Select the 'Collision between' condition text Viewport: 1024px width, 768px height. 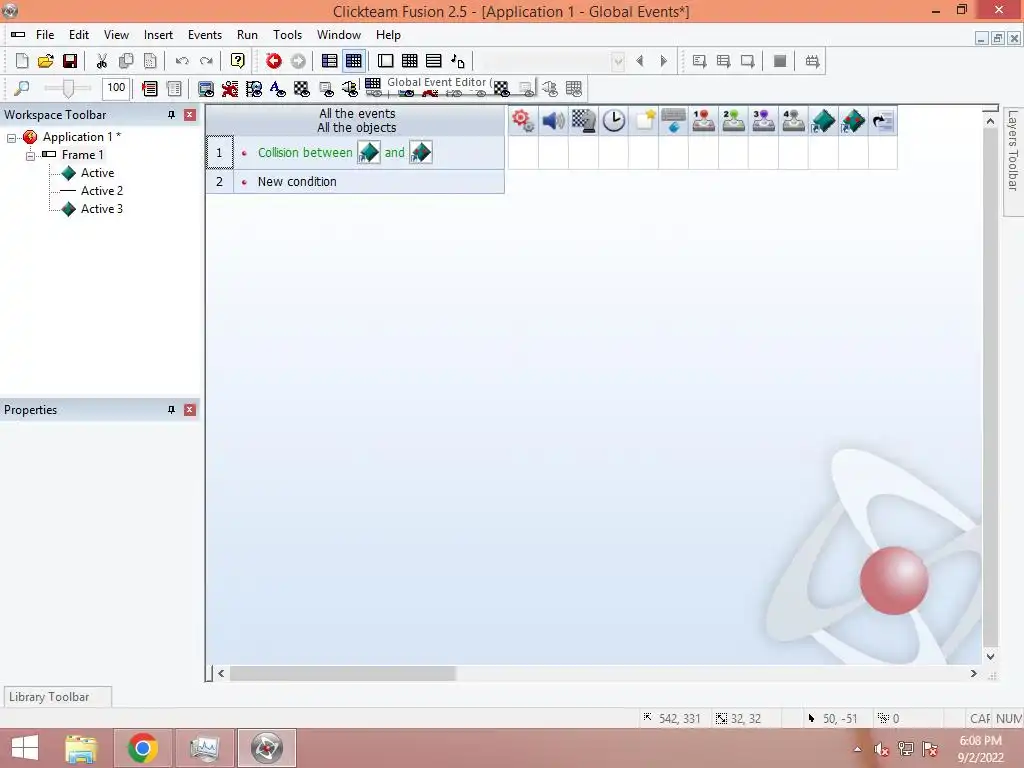click(x=305, y=153)
